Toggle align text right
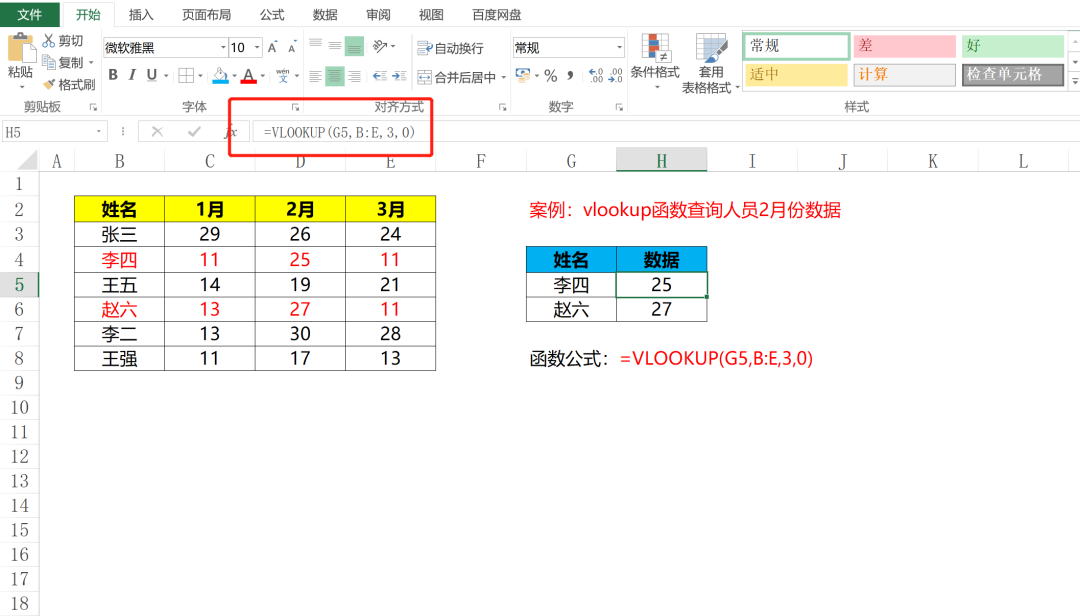This screenshot has width=1080, height=616. coord(354,76)
